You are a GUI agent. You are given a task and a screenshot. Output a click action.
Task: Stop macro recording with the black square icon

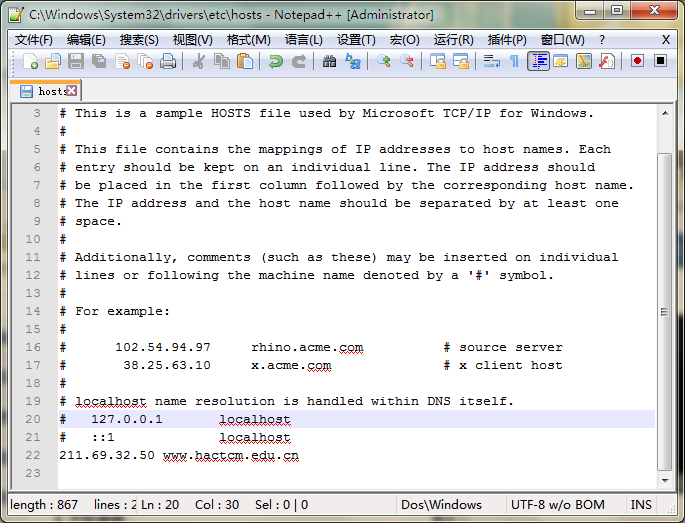pos(661,61)
